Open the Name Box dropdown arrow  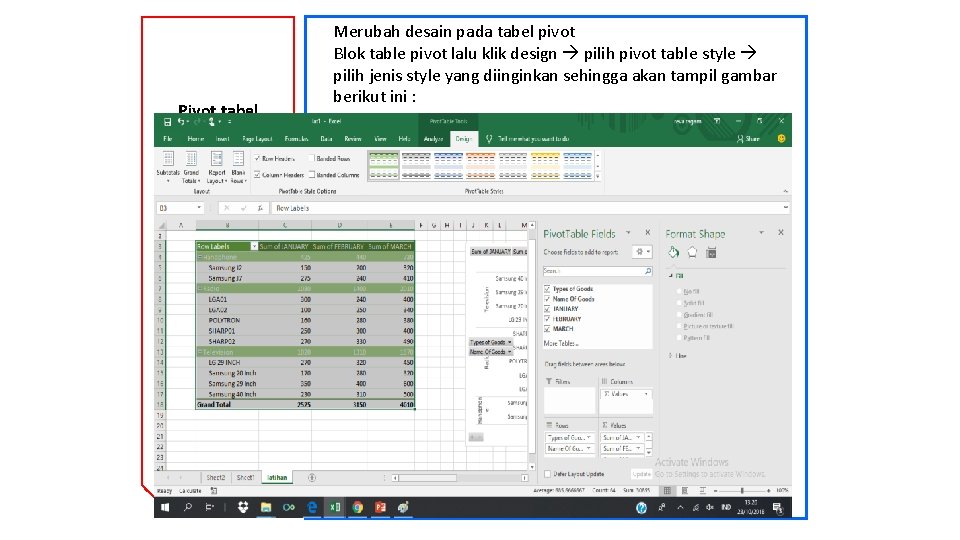(x=198, y=208)
